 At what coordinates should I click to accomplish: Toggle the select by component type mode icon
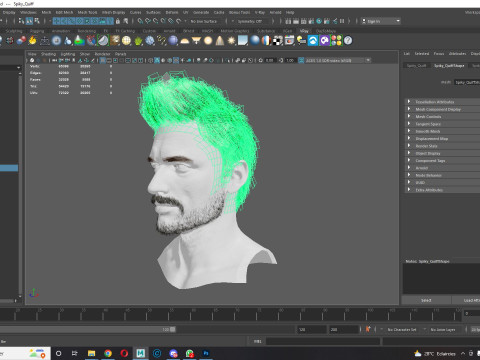[37, 21]
